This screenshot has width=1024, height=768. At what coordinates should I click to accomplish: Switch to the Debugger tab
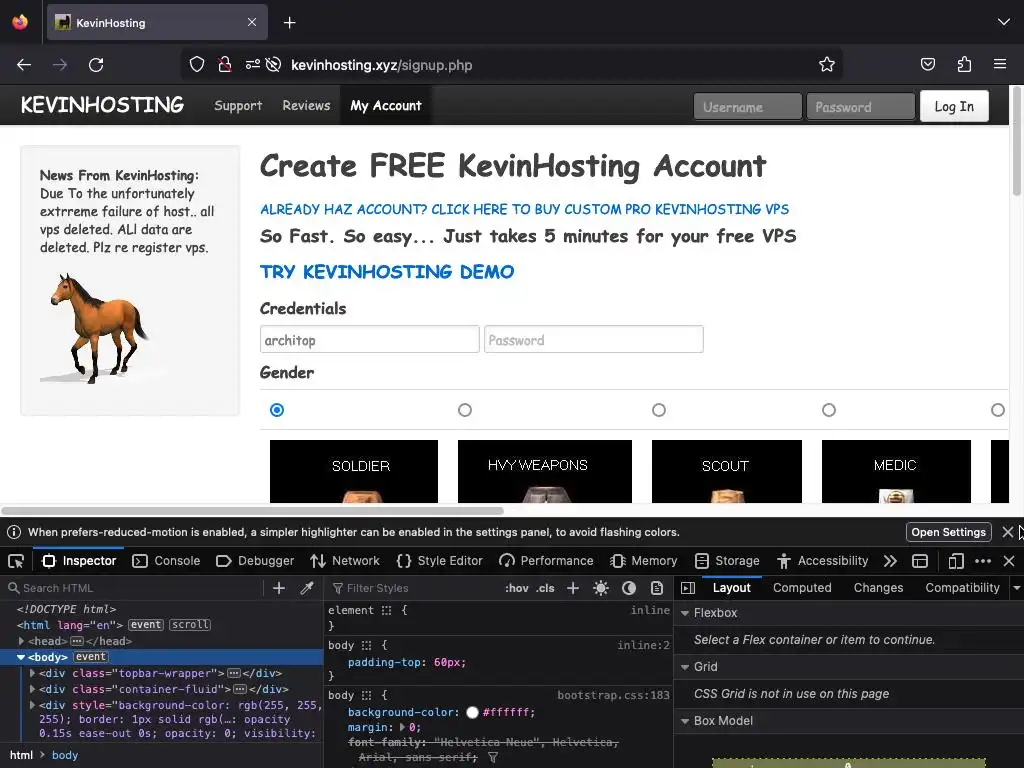click(255, 561)
